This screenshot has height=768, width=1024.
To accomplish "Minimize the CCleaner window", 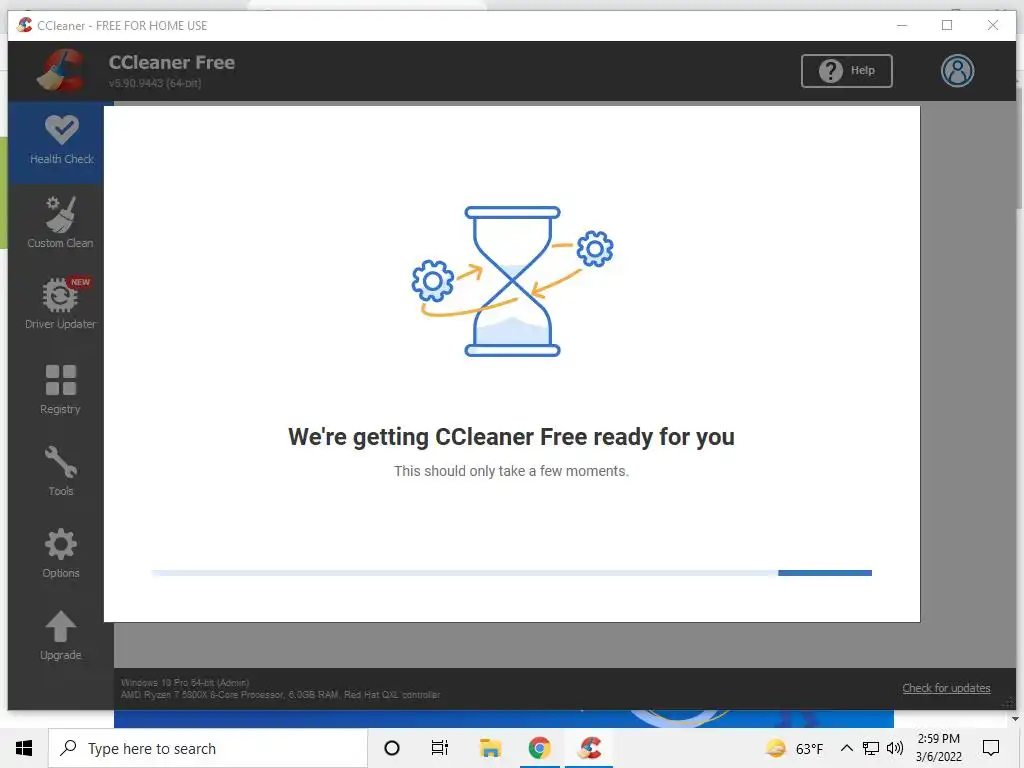I will pos(902,25).
